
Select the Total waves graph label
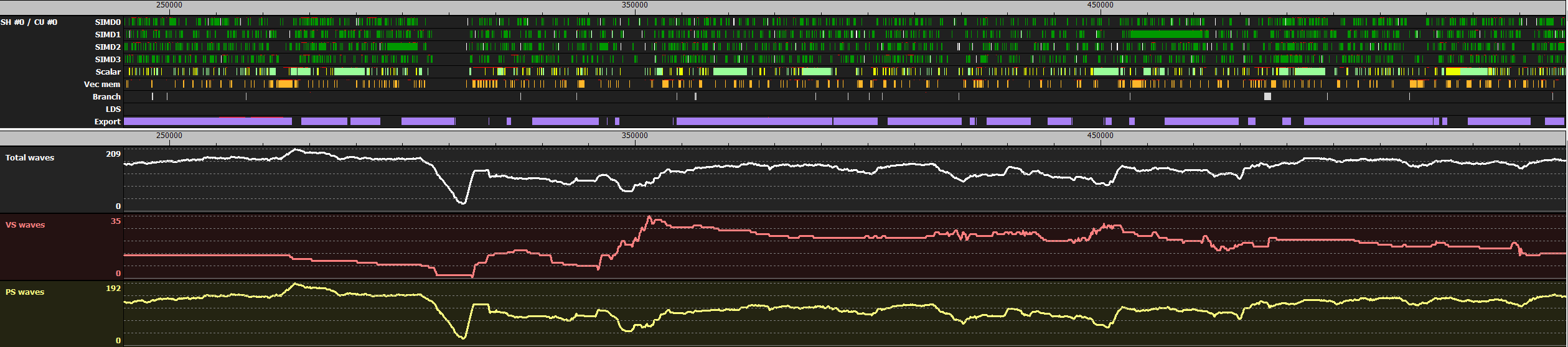click(30, 158)
